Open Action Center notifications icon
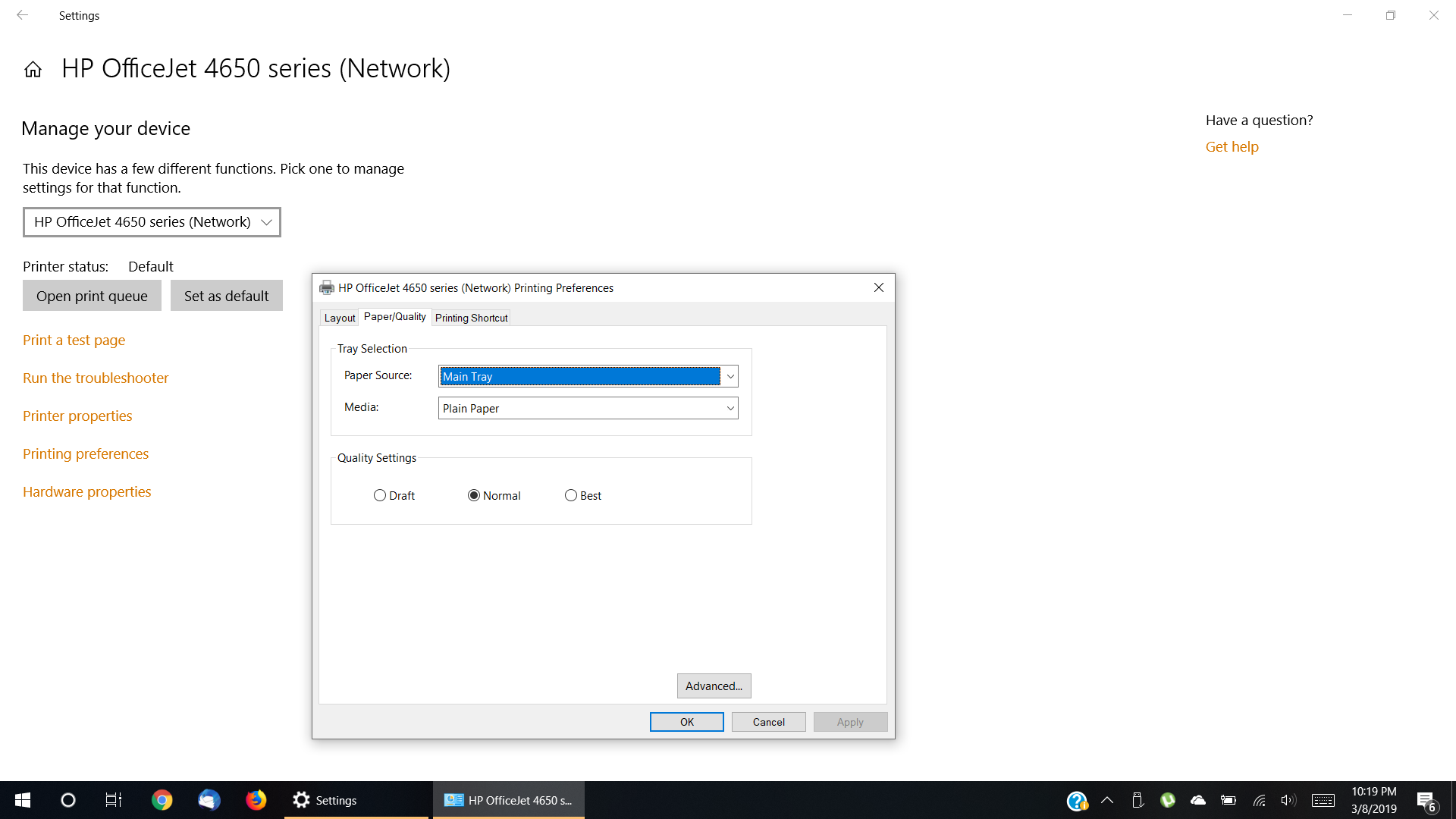 tap(1426, 801)
